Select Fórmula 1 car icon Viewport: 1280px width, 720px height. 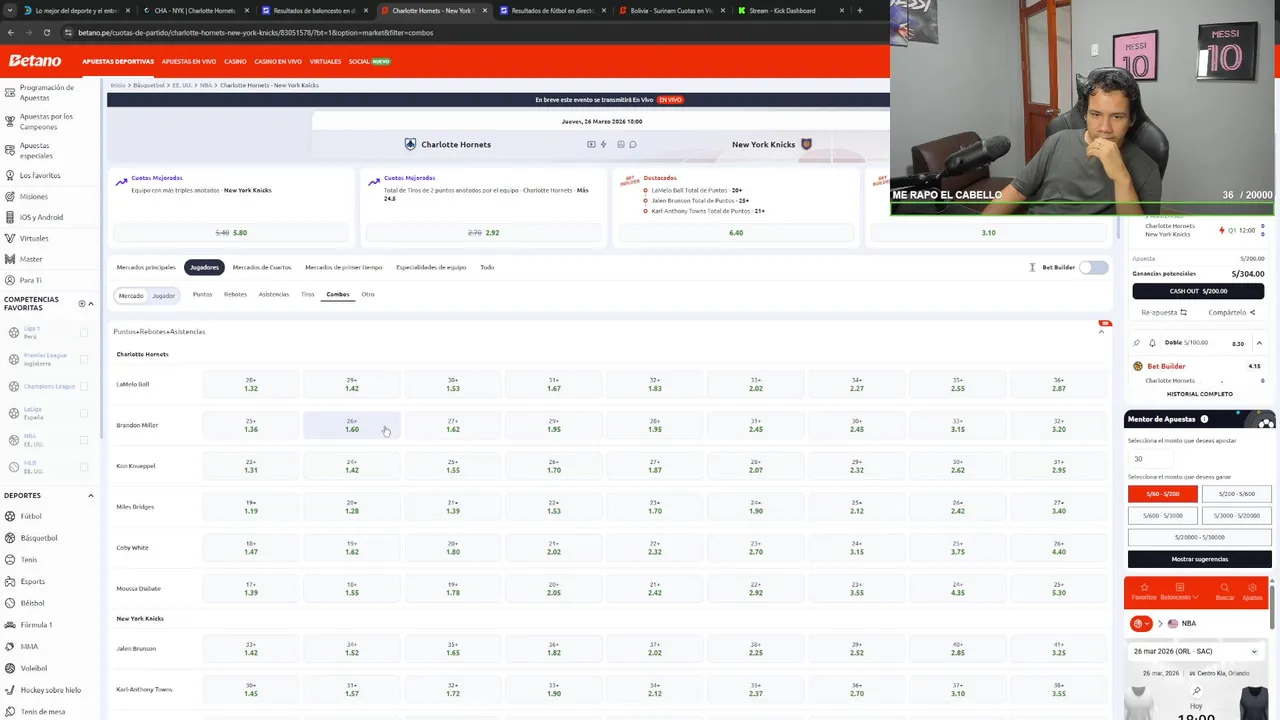pyautogui.click(x=10, y=624)
